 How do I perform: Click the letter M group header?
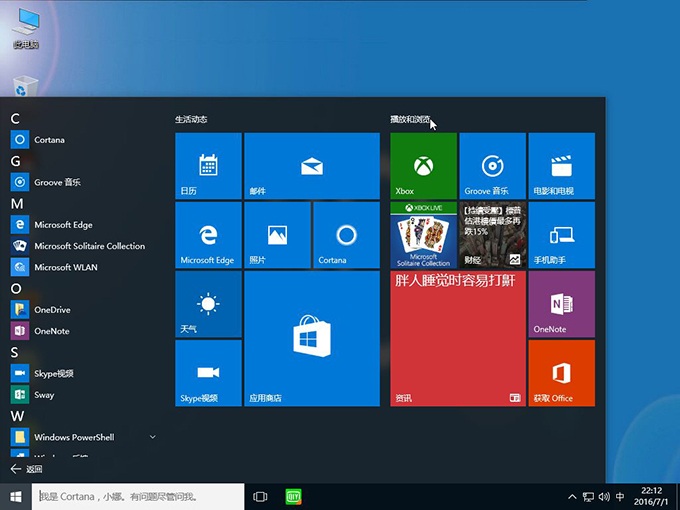click(16, 203)
